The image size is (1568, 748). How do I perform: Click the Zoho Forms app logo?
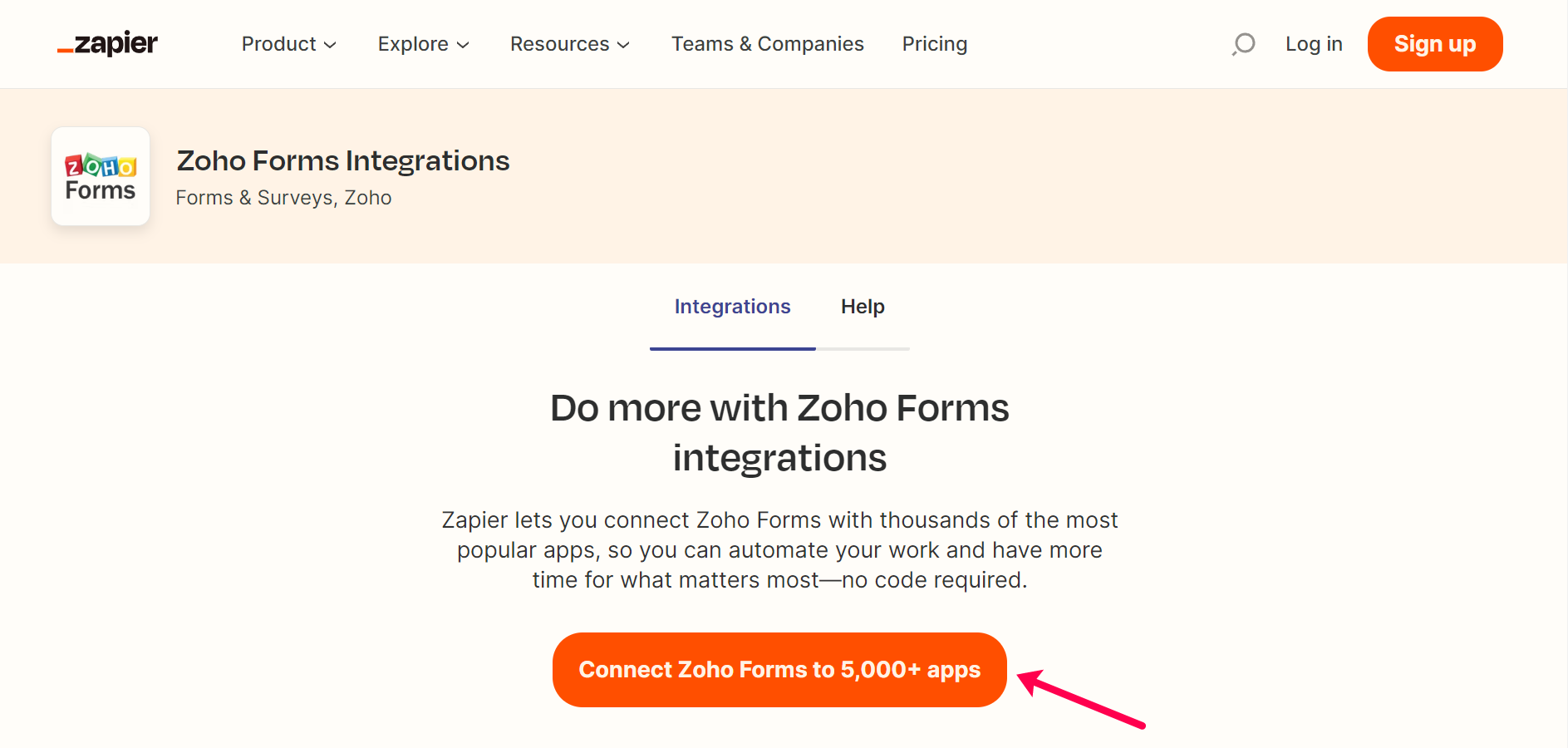point(101,176)
